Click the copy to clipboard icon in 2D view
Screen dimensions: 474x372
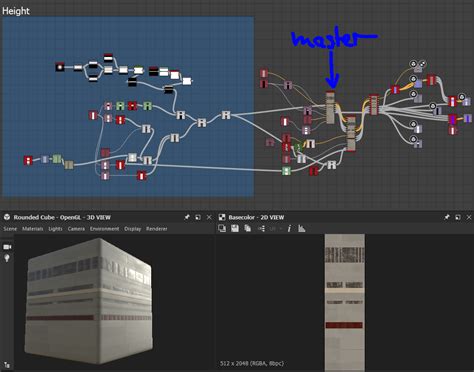[x=247, y=228]
